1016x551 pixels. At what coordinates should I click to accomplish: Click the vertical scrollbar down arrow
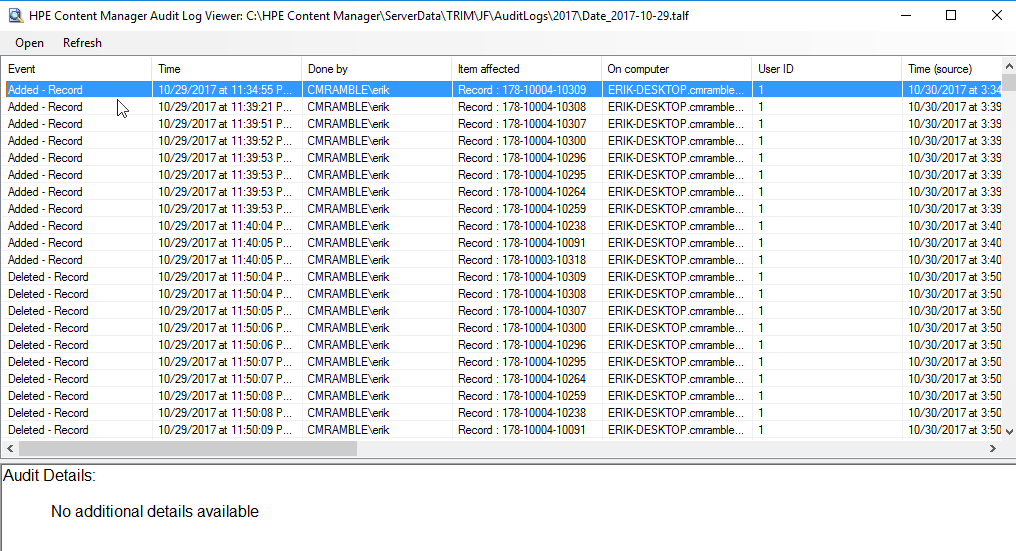click(x=1009, y=431)
